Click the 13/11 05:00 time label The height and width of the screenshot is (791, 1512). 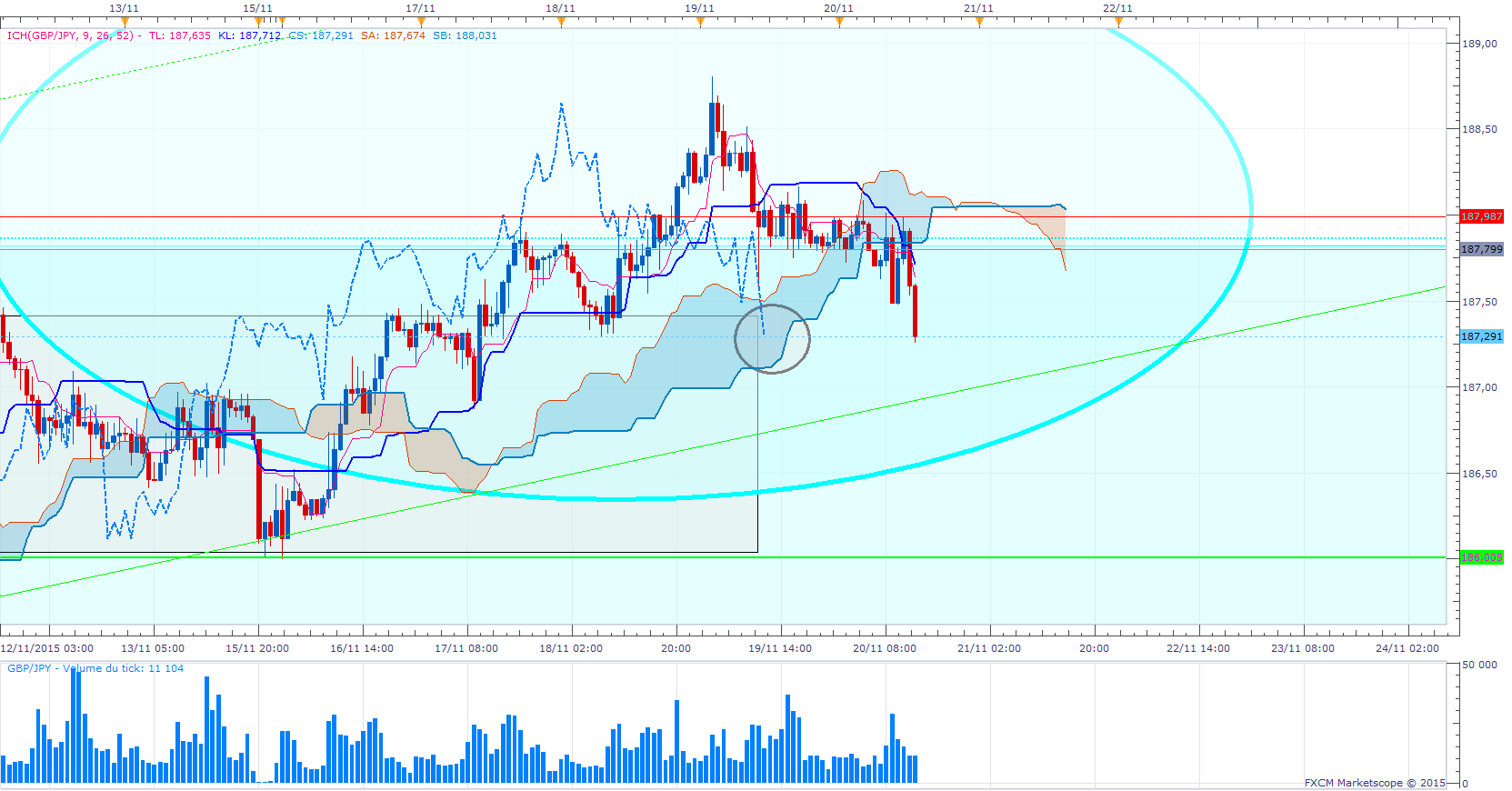tap(153, 648)
